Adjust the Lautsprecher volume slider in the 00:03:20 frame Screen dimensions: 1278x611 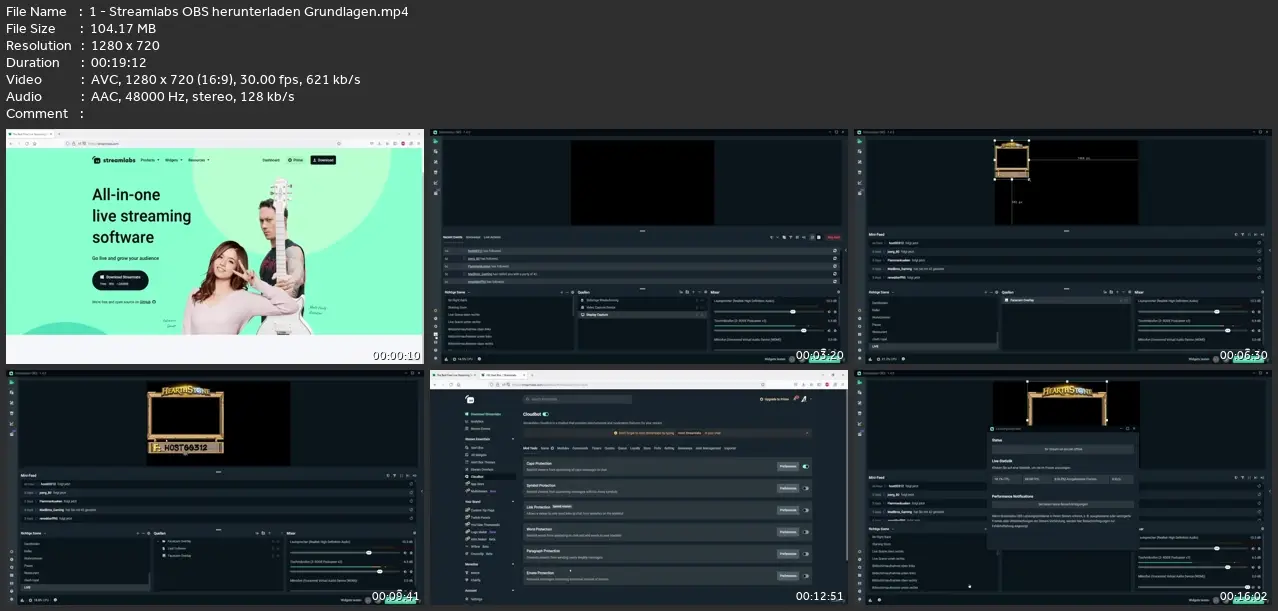click(x=769, y=311)
